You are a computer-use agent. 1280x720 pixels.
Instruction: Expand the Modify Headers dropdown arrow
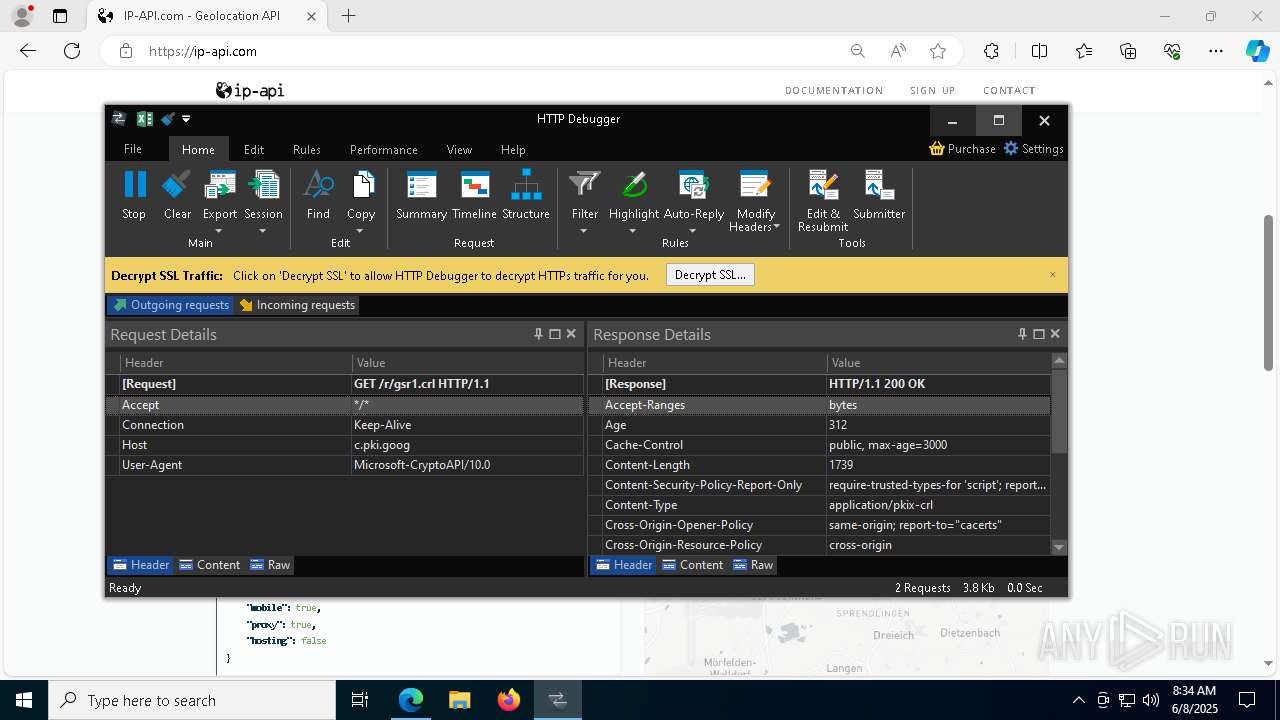[x=777, y=227]
